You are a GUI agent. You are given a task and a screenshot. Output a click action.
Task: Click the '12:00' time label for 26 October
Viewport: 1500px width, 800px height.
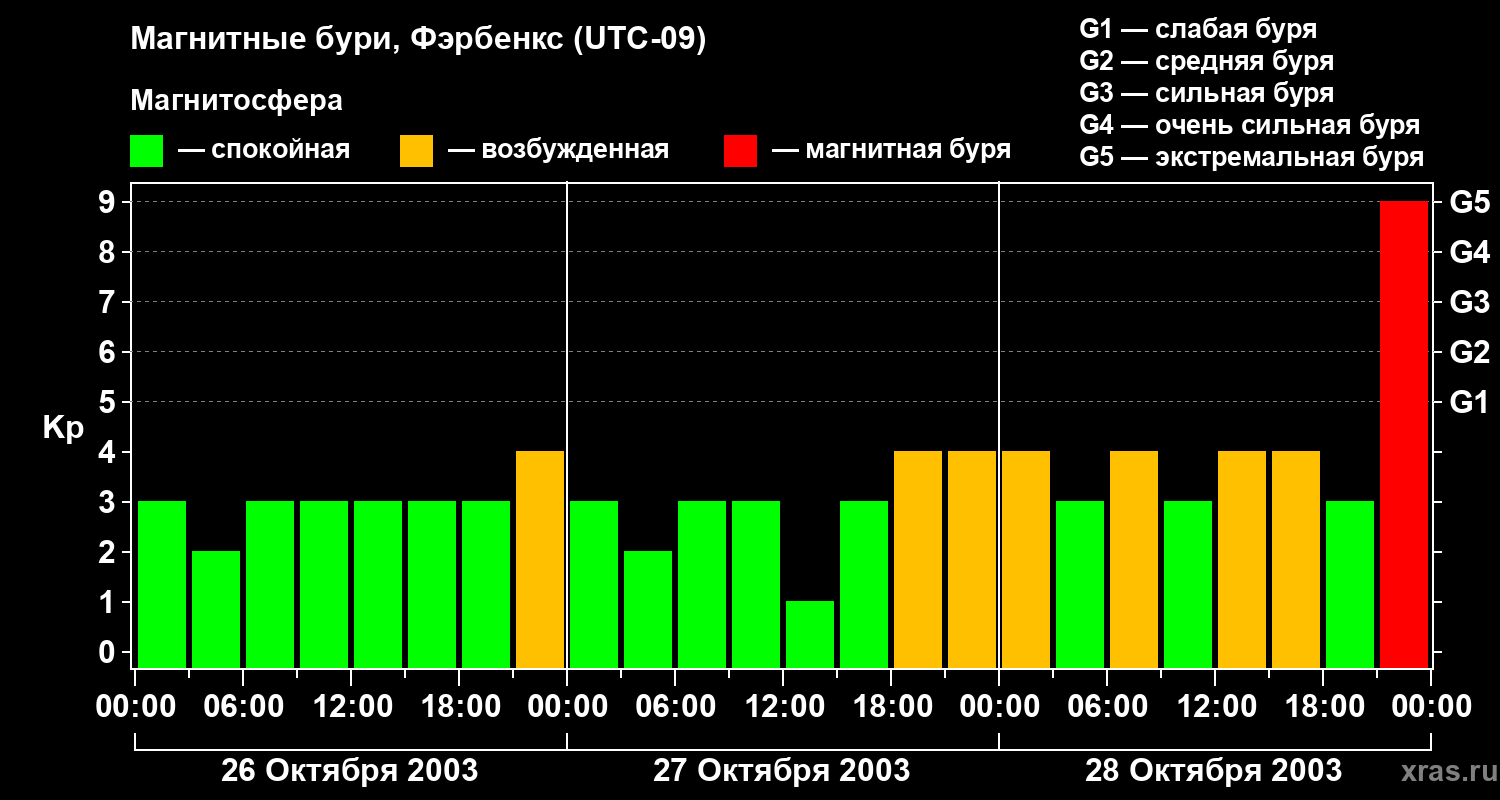(351, 707)
